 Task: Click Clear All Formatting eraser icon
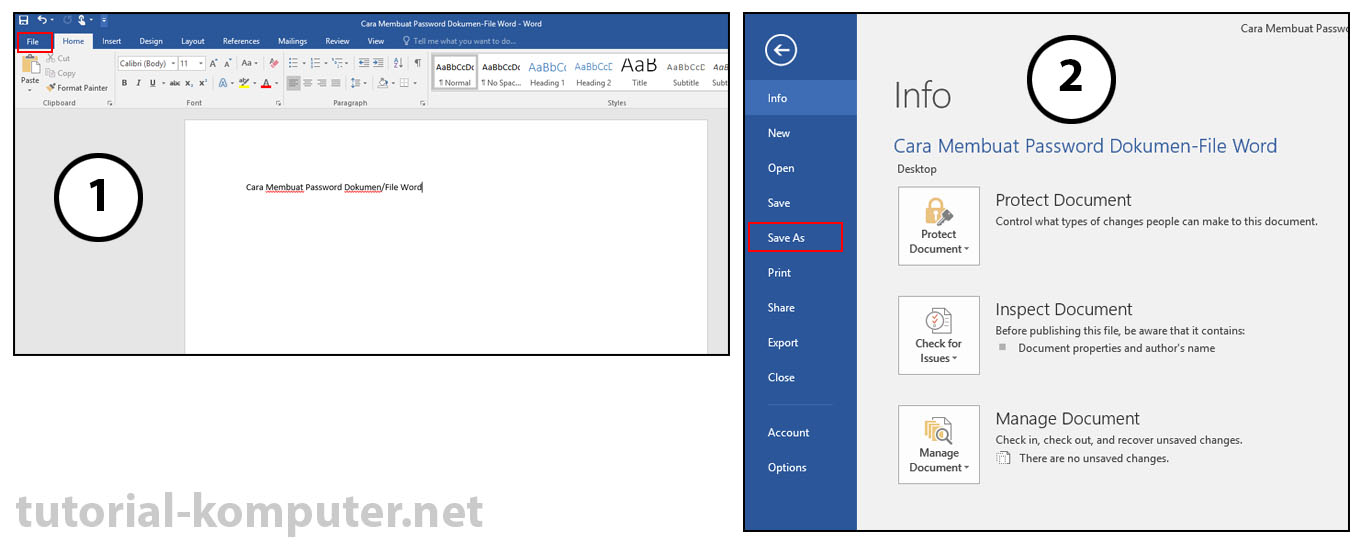274,63
